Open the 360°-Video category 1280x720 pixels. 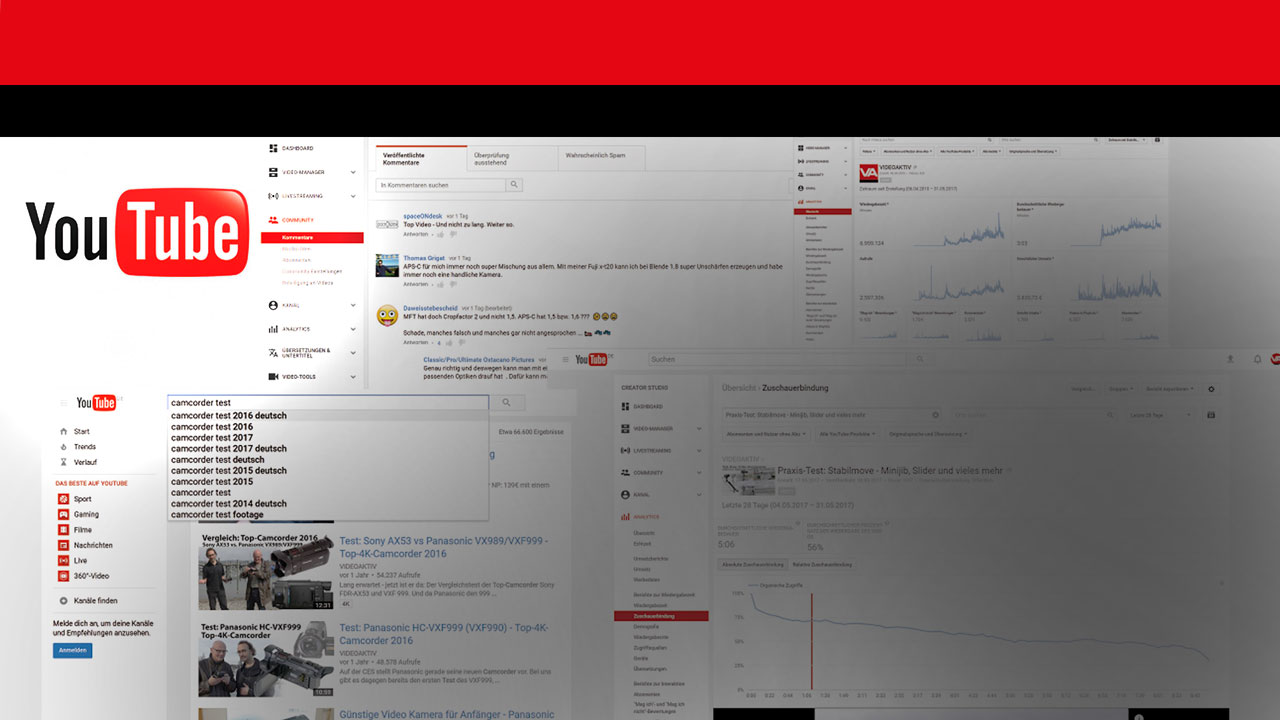point(64,576)
